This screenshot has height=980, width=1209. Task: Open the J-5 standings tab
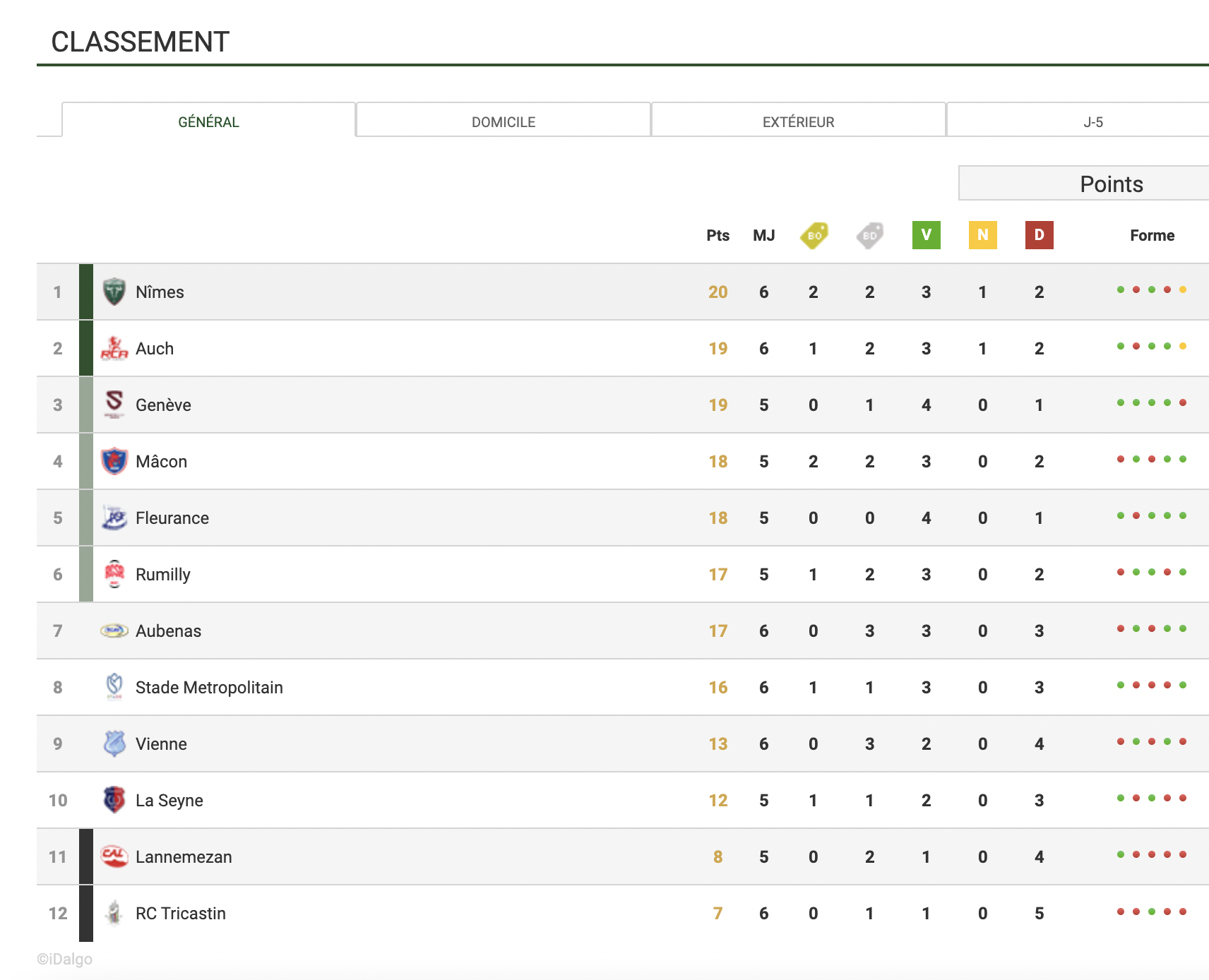(x=1092, y=121)
